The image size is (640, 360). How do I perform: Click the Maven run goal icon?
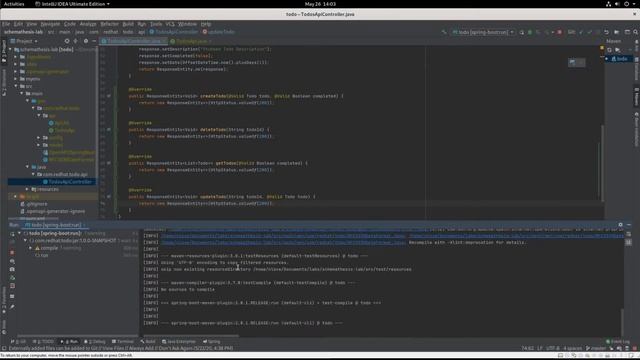[x=618, y=50]
